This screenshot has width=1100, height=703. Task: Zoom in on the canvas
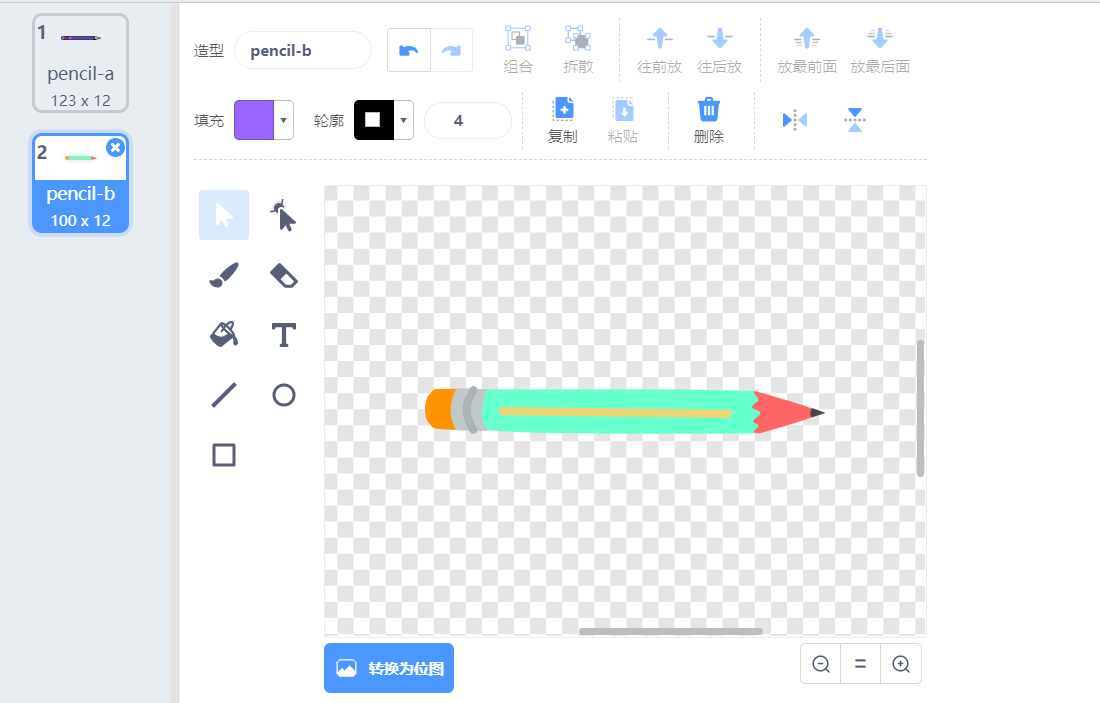pyautogui.click(x=900, y=664)
